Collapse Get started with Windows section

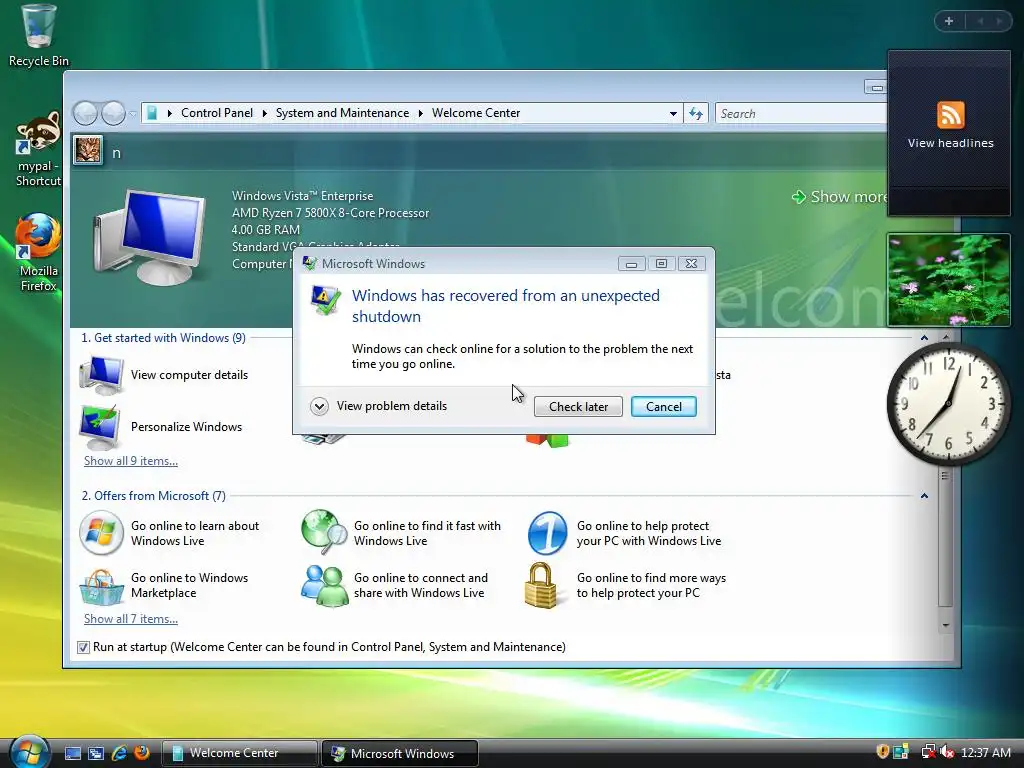click(x=924, y=338)
